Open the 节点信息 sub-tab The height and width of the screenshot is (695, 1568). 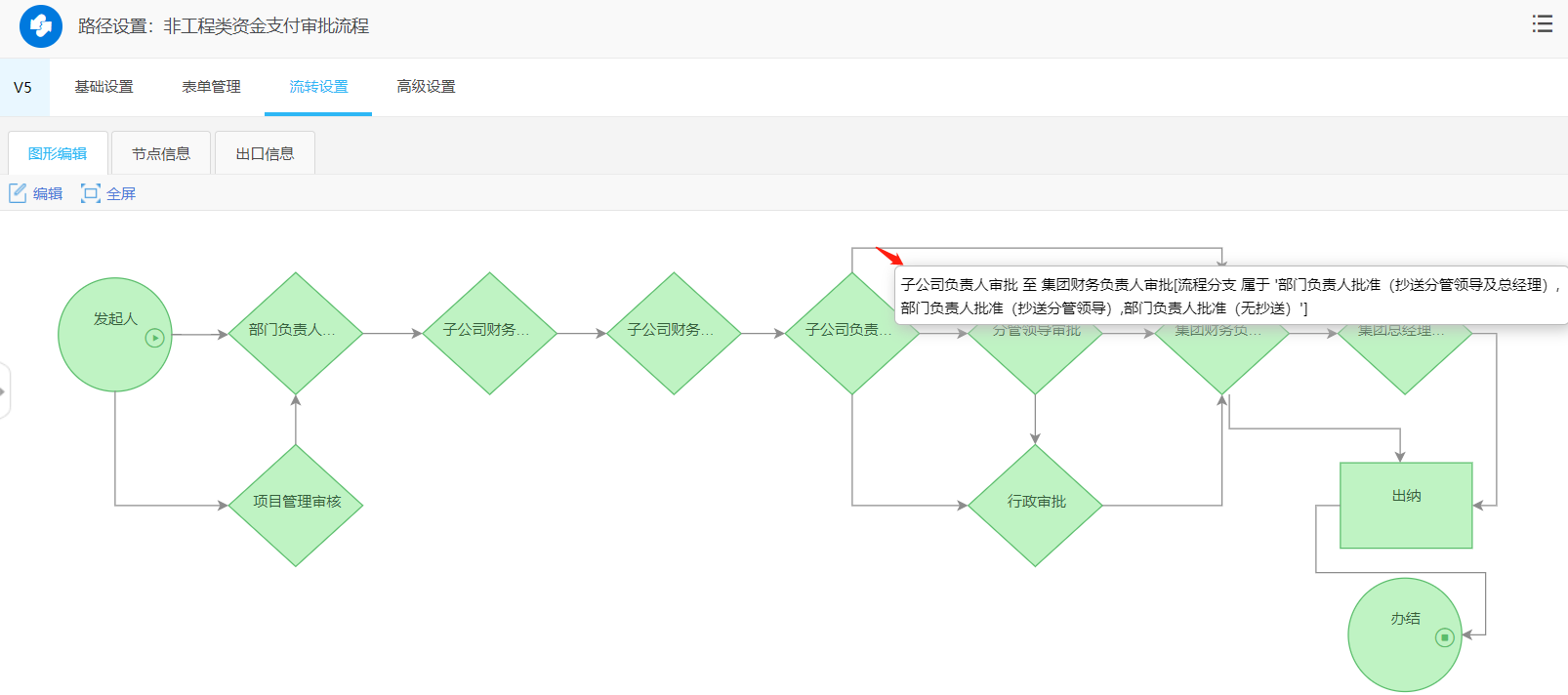(161, 153)
